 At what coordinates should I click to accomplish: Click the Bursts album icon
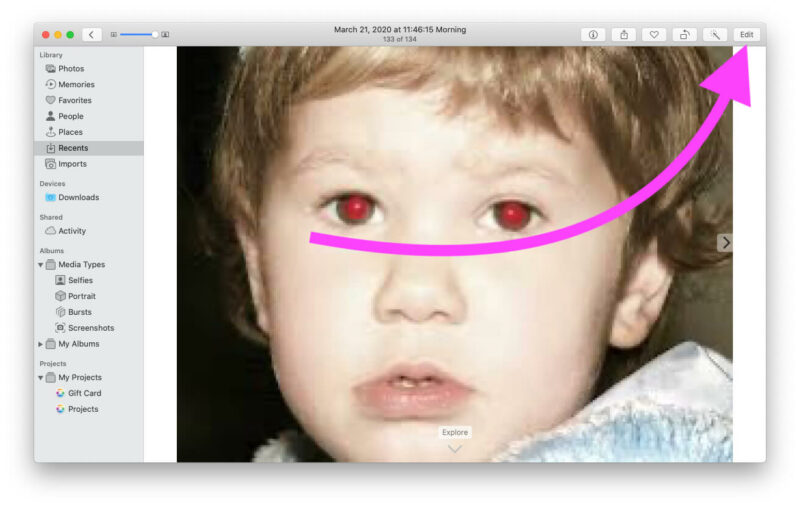[60, 312]
